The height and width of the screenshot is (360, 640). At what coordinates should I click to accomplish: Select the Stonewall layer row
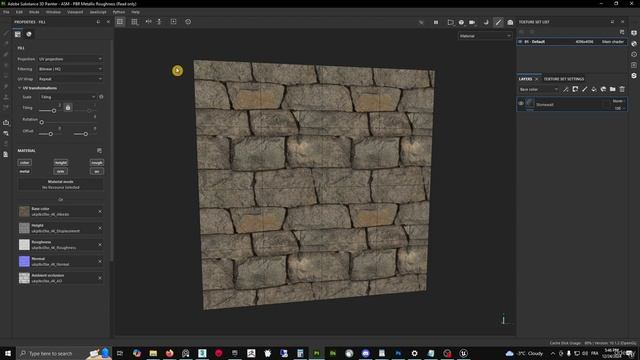(x=571, y=104)
